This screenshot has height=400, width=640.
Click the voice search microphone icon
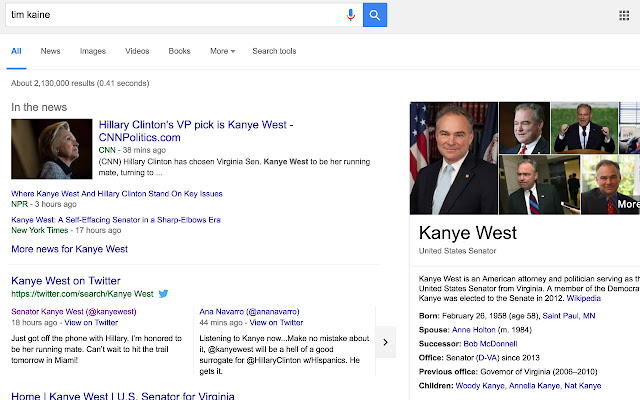tap(351, 15)
